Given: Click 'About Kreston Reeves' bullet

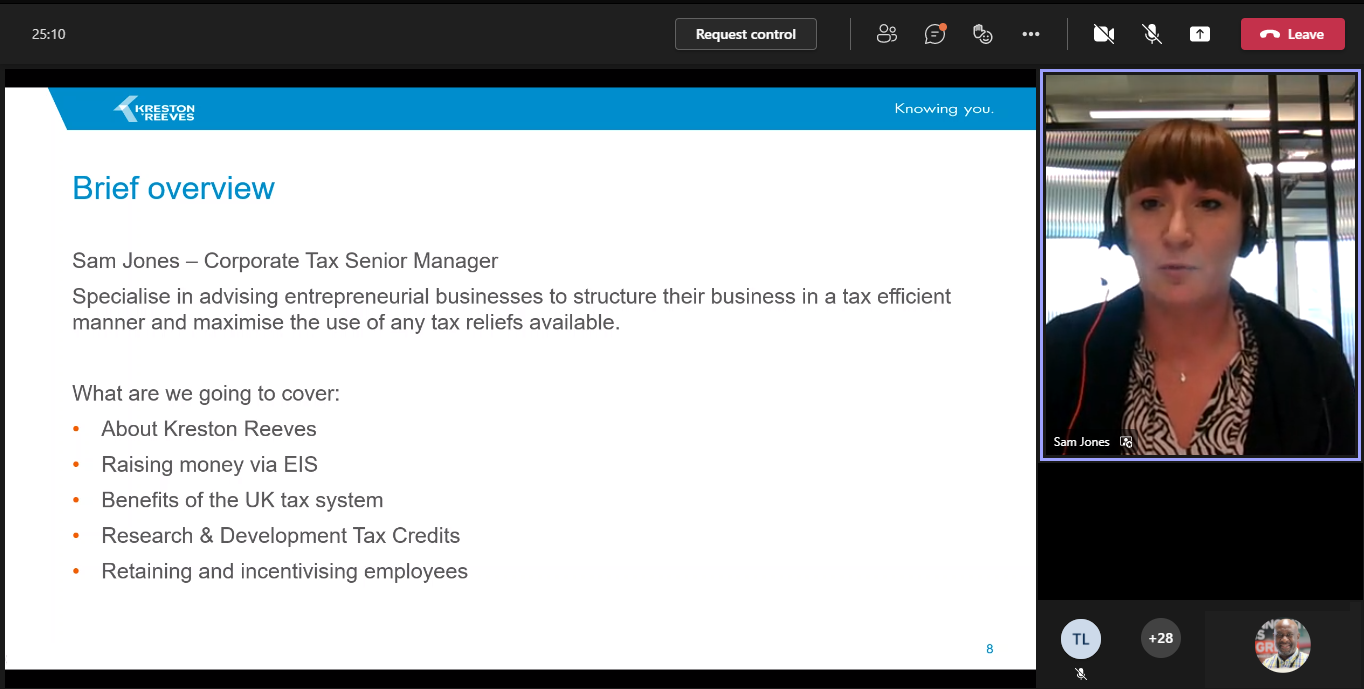Looking at the screenshot, I should [209, 429].
